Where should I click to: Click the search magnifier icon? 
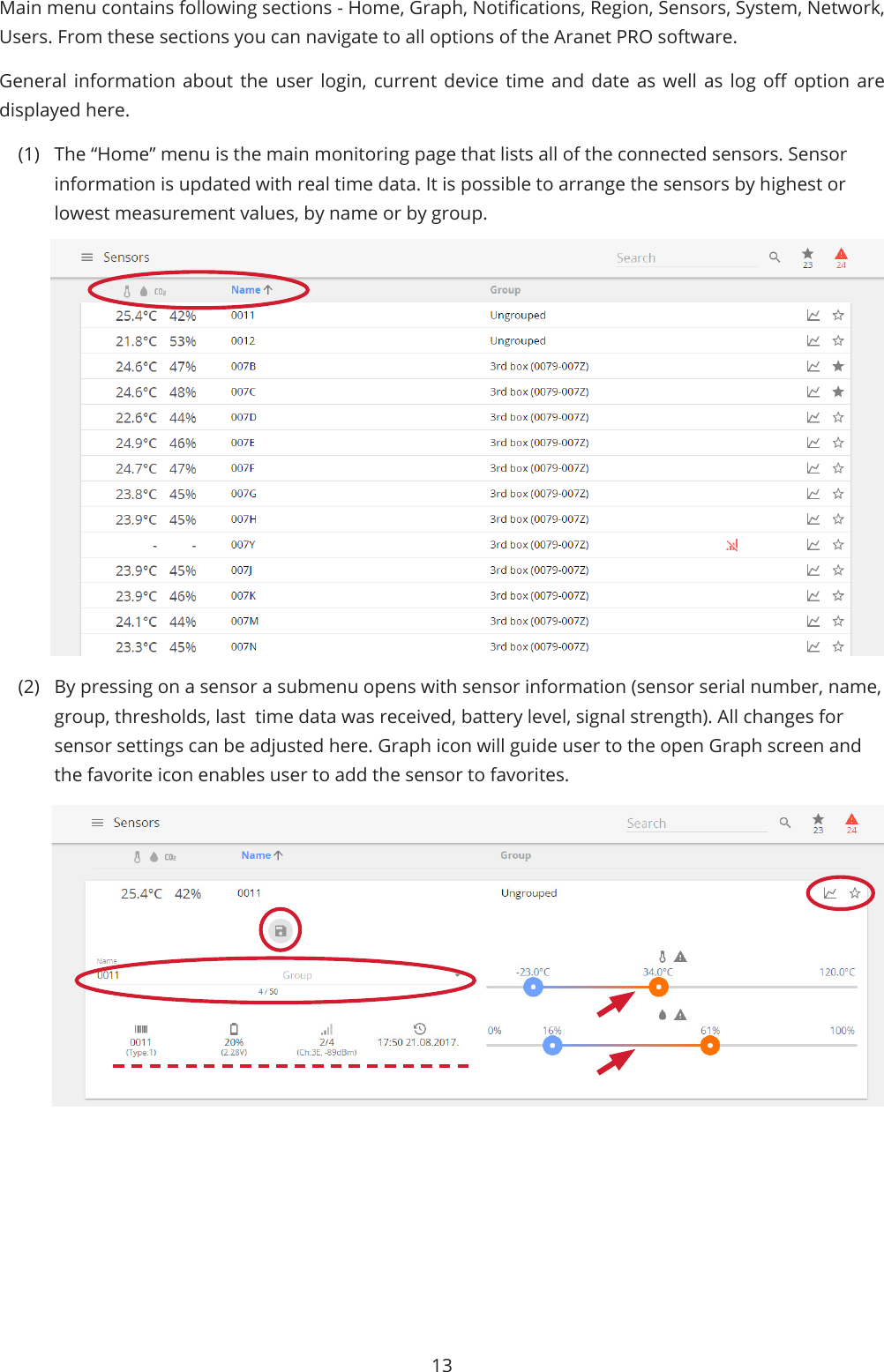[775, 257]
